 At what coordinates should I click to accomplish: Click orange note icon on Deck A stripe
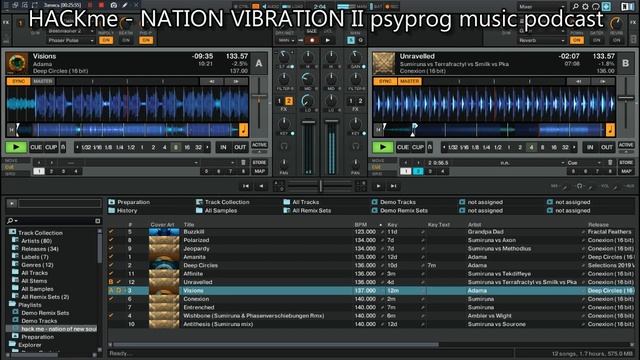(243, 130)
